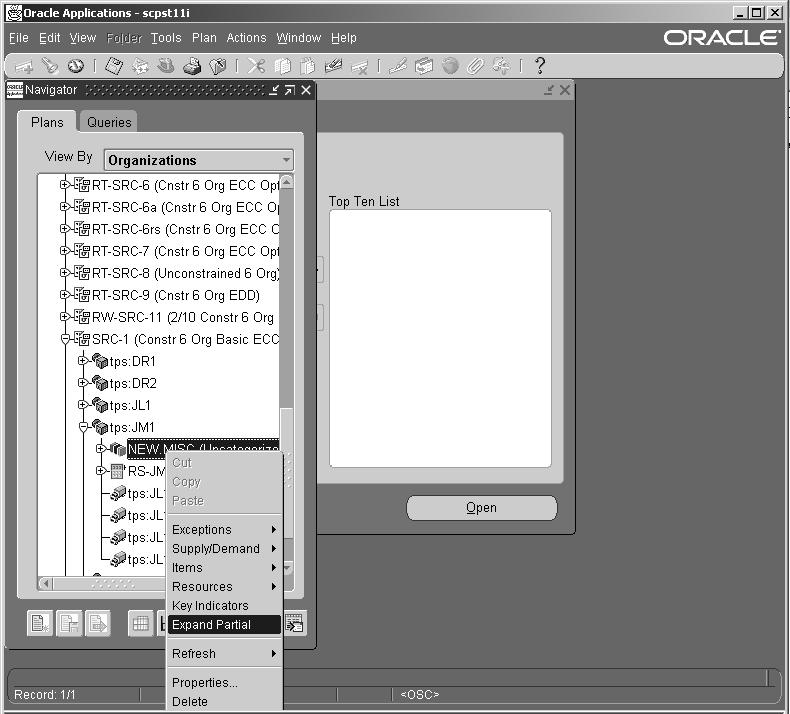Click the Switch Responsibility hat icon
The height and width of the screenshot is (714, 790).
click(166, 66)
